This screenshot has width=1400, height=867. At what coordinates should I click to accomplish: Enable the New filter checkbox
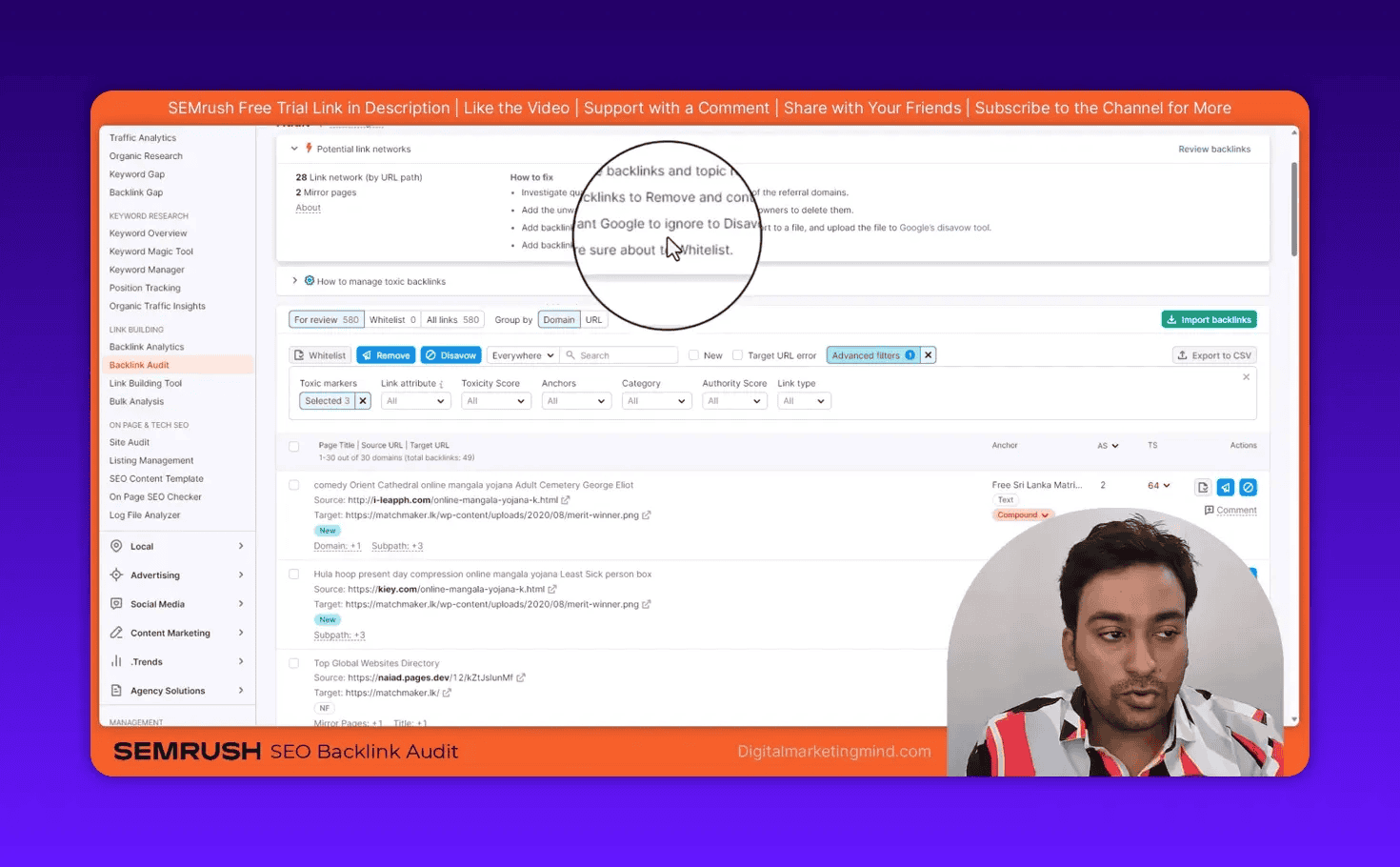[x=693, y=354]
